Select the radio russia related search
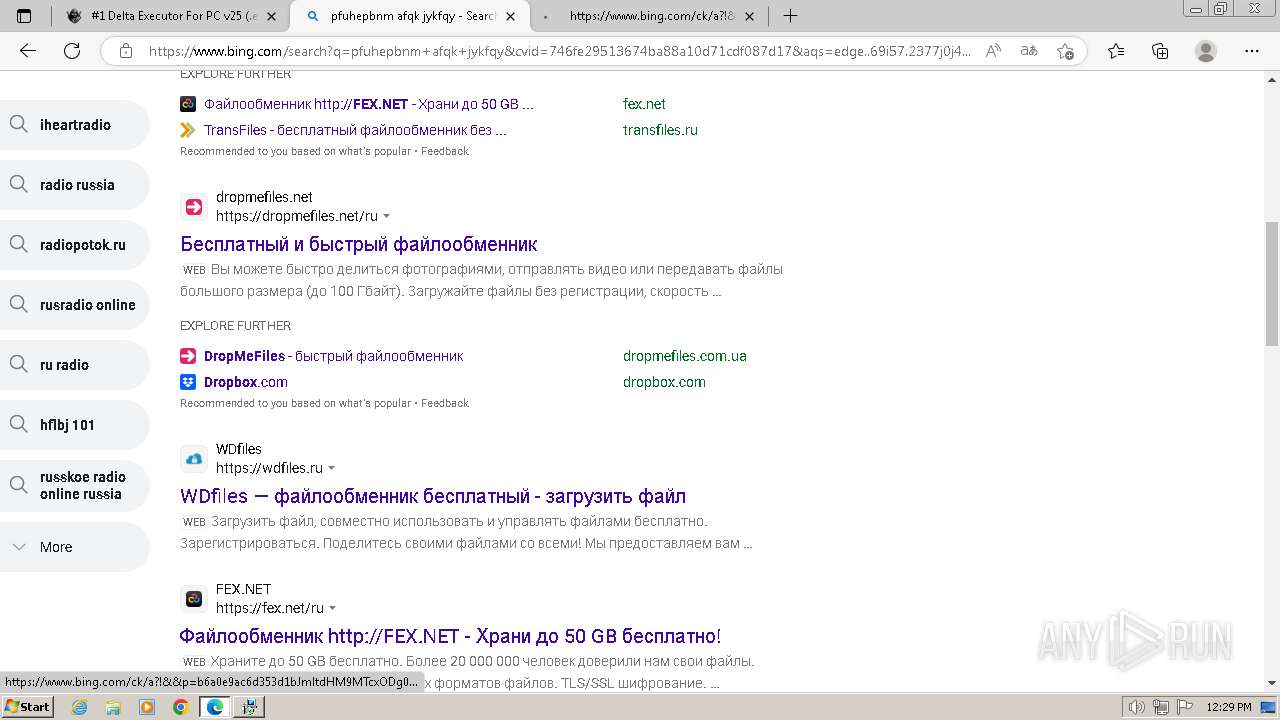The image size is (1280, 720). point(75,185)
